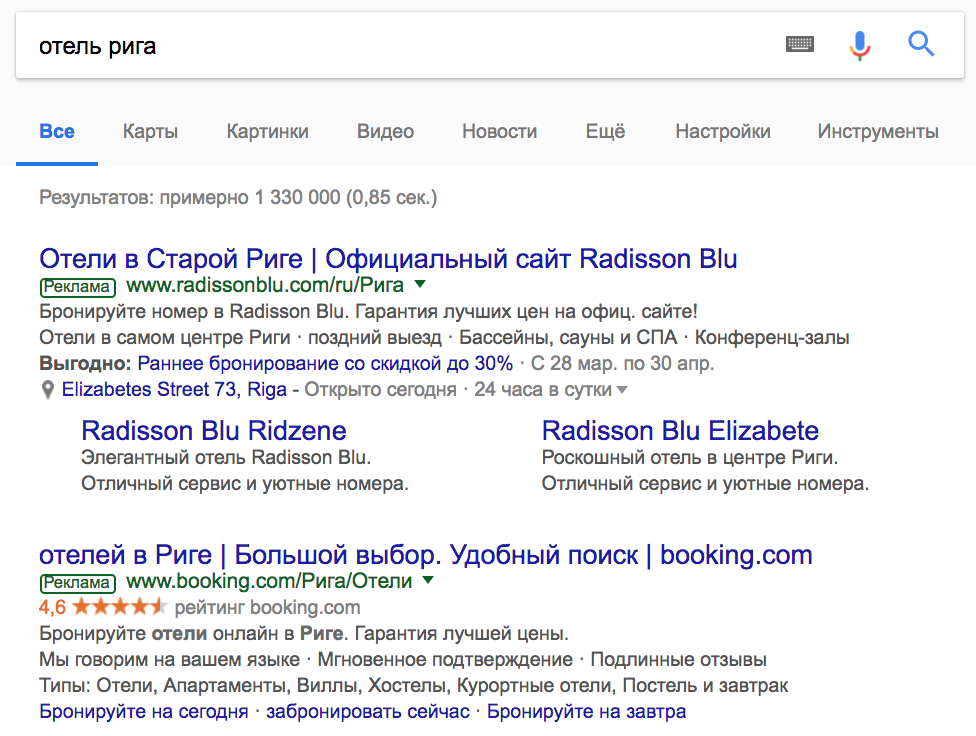Open 'Инструменты' search tools
The height and width of the screenshot is (736, 976).
coord(878,131)
